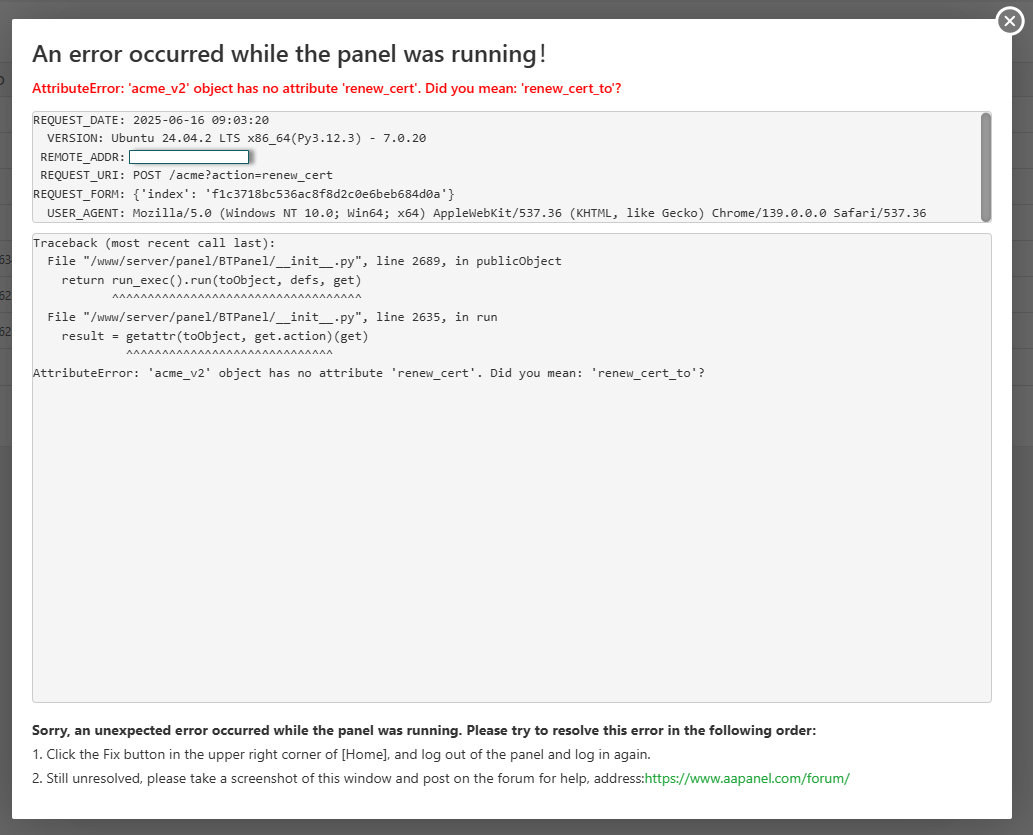The image size is (1033, 835).
Task: Click the final AttributeError line in traceback
Action: (x=368, y=373)
